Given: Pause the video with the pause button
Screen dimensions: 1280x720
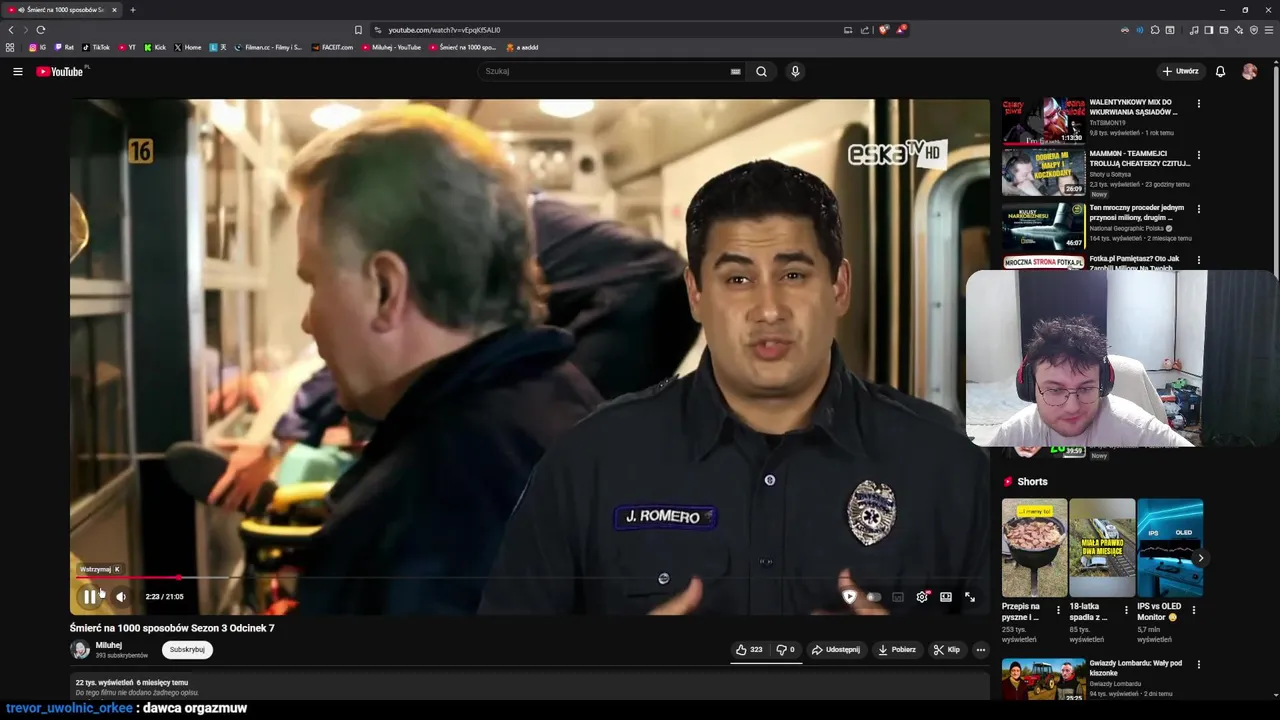Looking at the screenshot, I should [90, 597].
